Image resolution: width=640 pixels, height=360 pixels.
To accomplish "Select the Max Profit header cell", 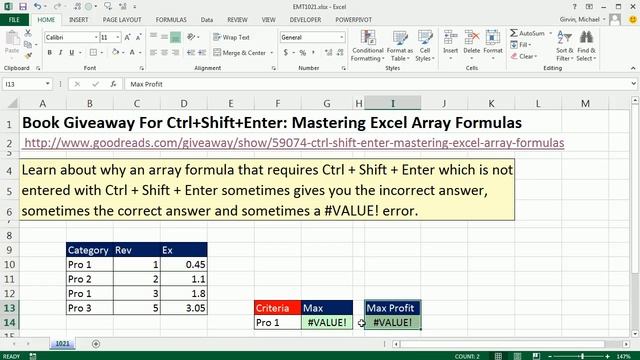I will coord(392,308).
